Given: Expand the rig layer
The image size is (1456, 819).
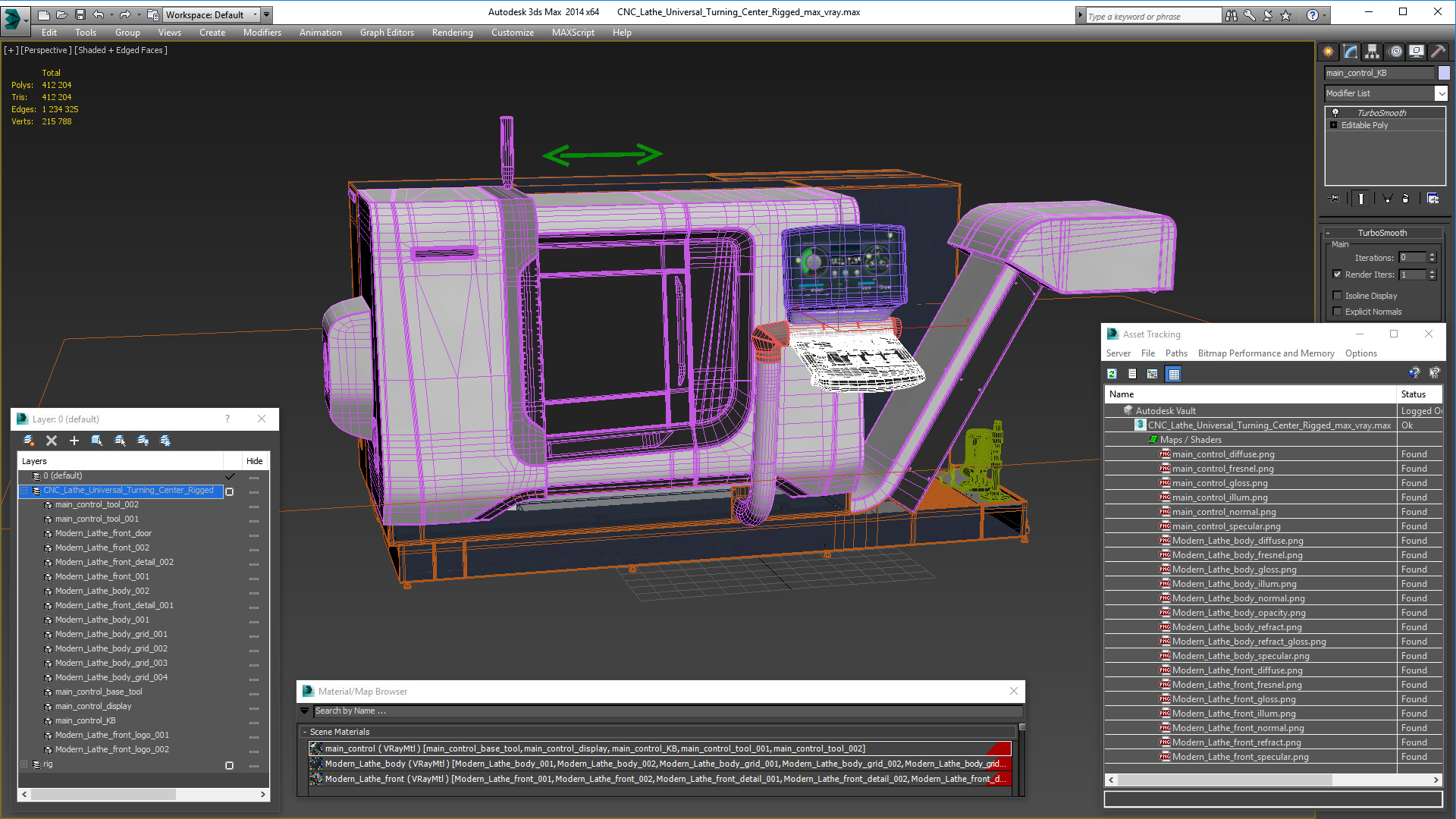Looking at the screenshot, I should pyautogui.click(x=24, y=764).
